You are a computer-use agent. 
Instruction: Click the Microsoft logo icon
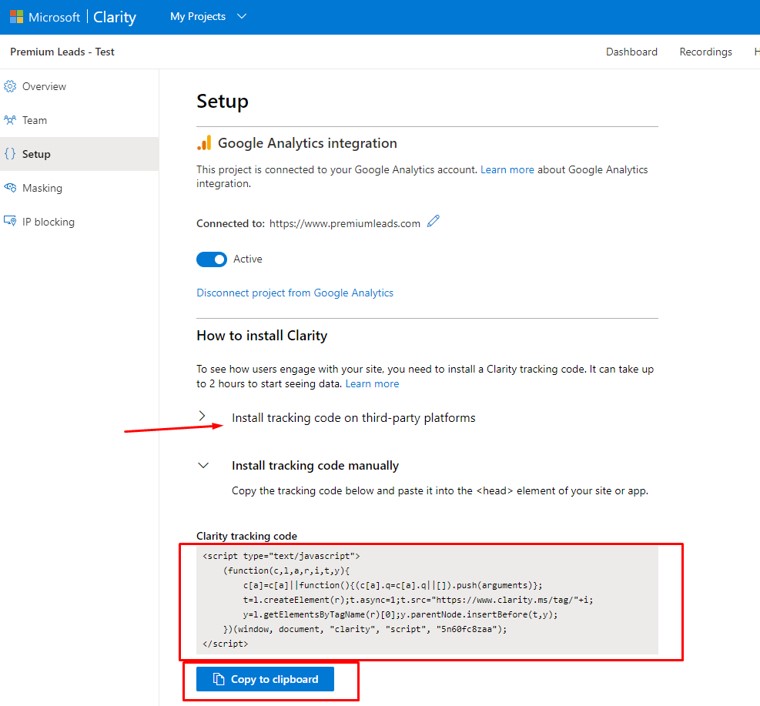coord(16,17)
